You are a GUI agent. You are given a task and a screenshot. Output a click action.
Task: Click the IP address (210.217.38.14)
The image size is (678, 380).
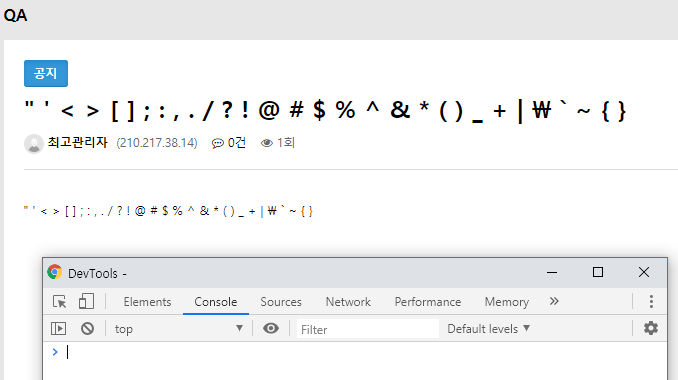tap(157, 143)
